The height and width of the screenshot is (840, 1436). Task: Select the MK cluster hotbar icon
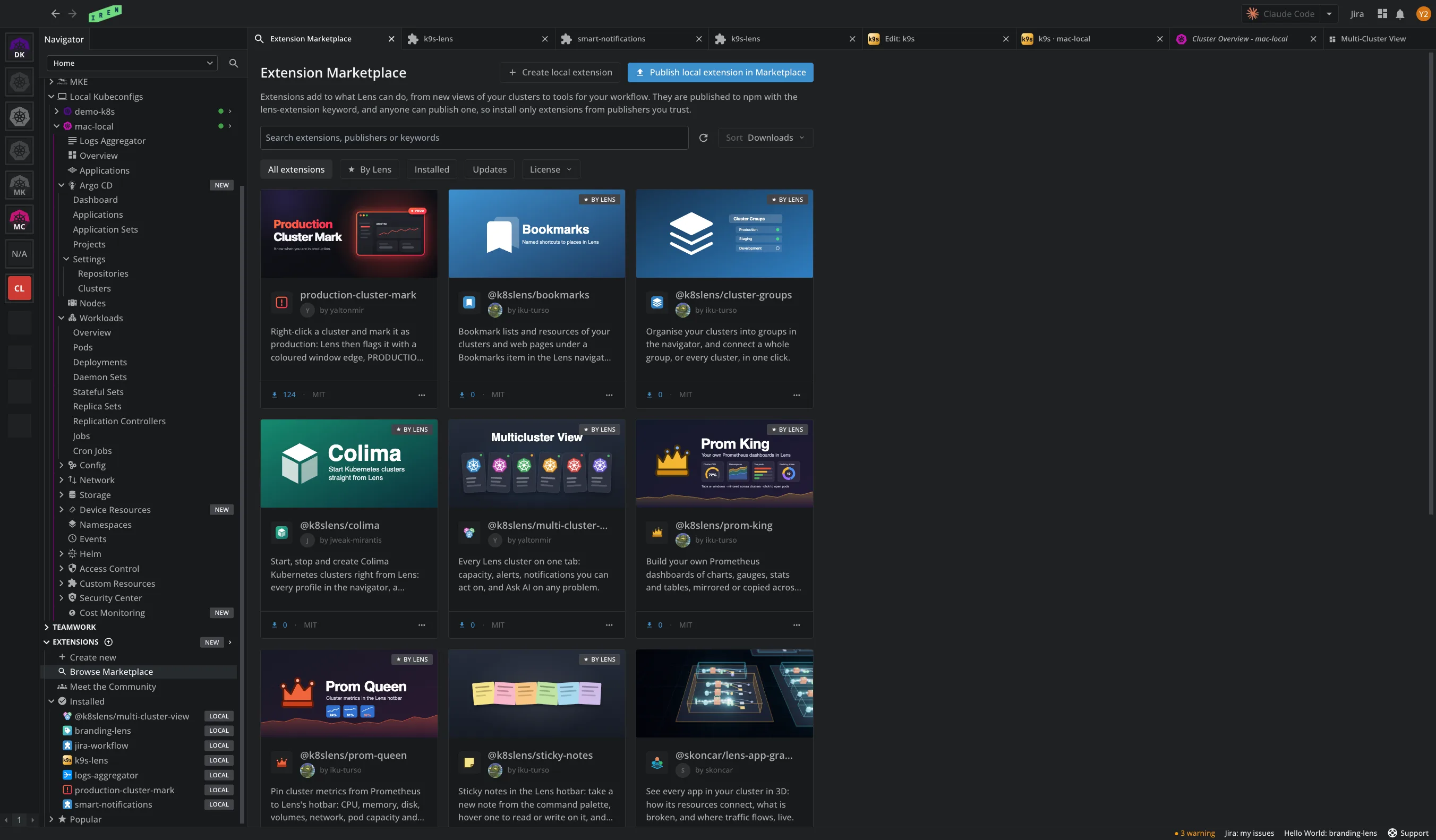19,185
